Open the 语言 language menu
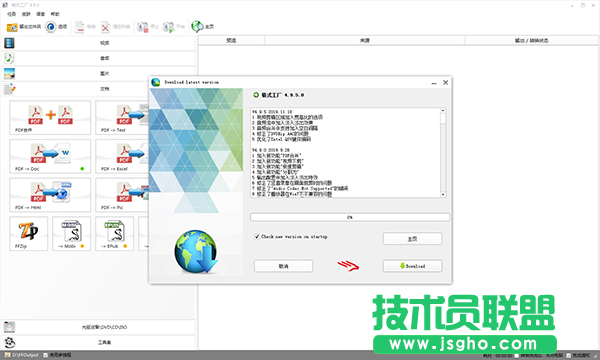This screenshot has height=360, width=600. [x=41, y=14]
